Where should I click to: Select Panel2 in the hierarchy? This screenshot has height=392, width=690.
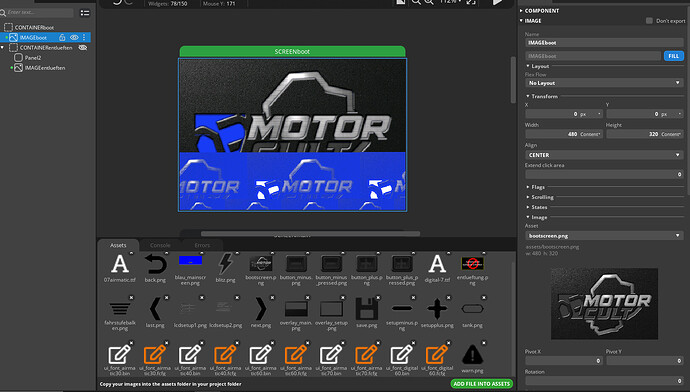pyautogui.click(x=33, y=58)
